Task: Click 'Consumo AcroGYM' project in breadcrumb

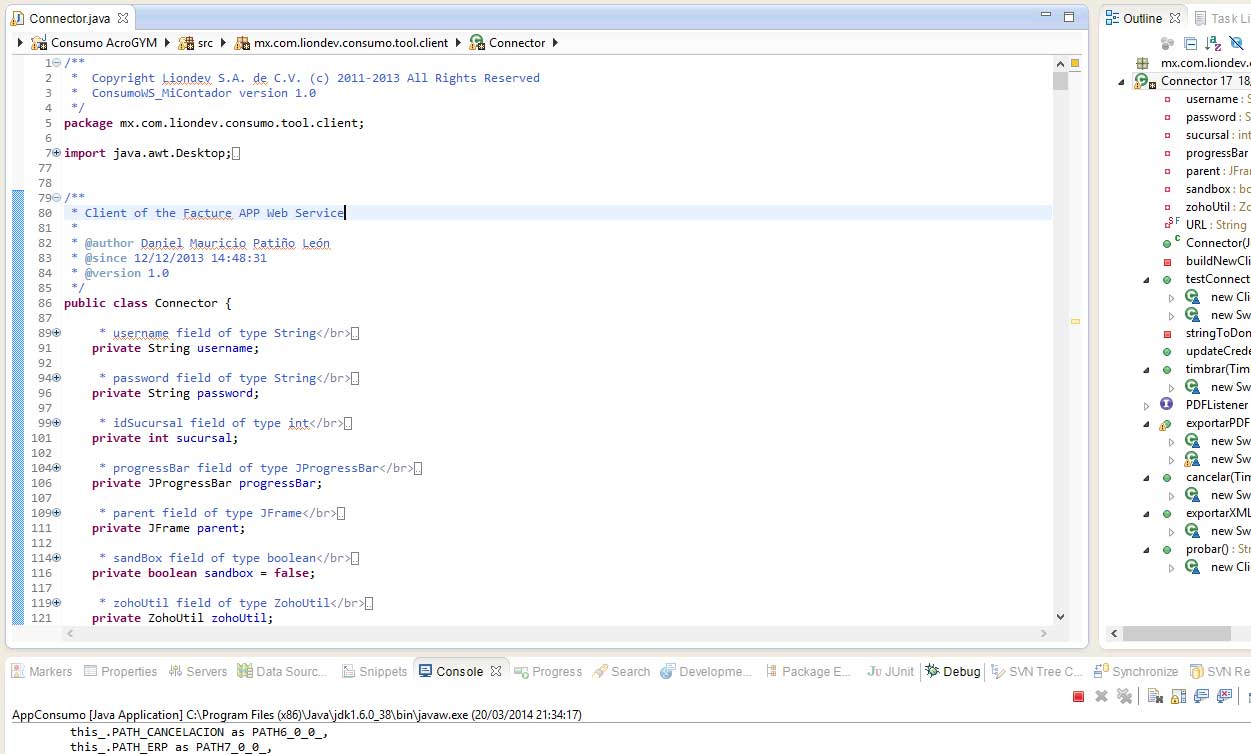Action: point(90,43)
